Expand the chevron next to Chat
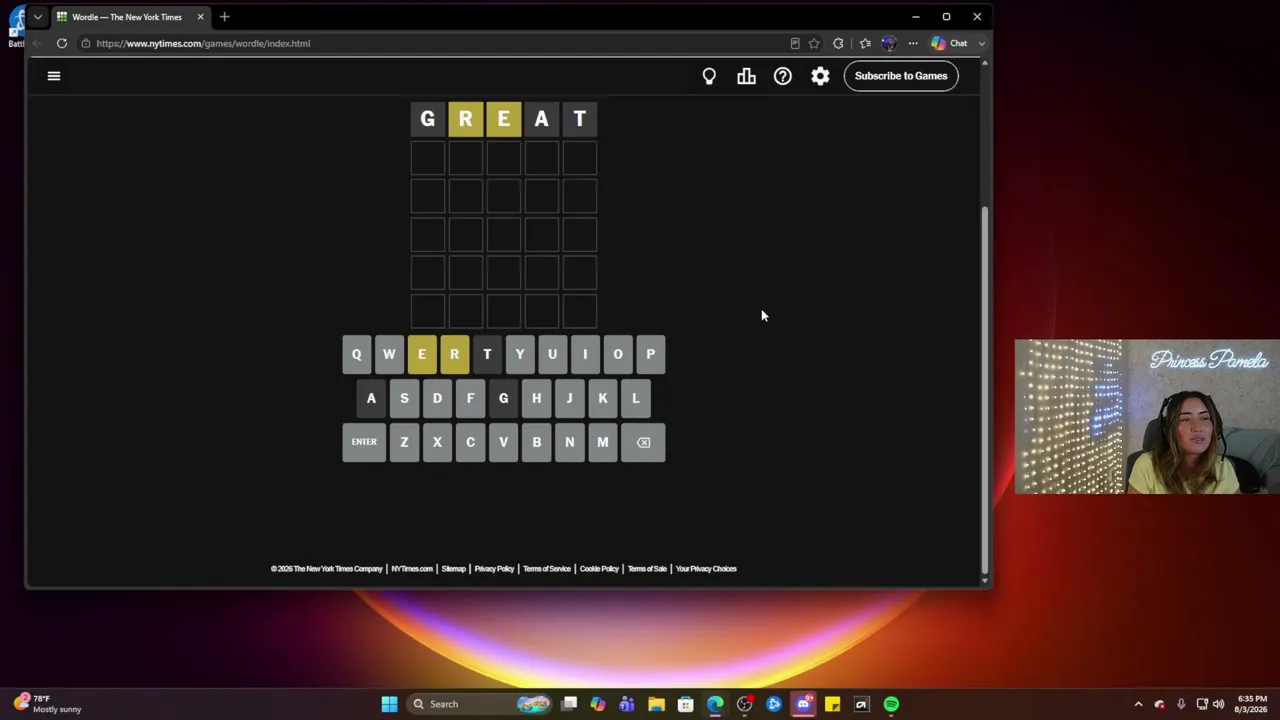The height and width of the screenshot is (720, 1280). pos(982,43)
